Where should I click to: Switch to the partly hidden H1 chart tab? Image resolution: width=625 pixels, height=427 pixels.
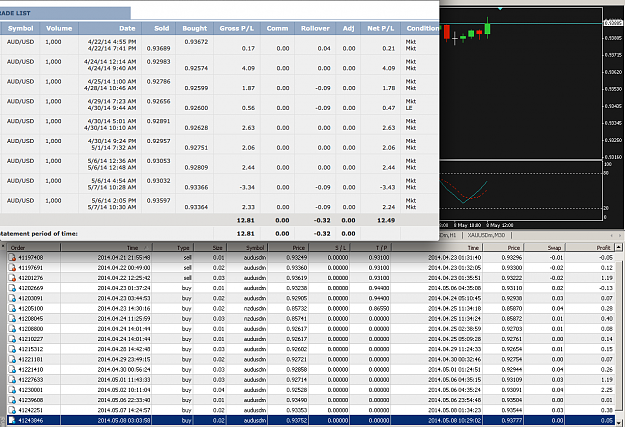click(x=449, y=235)
